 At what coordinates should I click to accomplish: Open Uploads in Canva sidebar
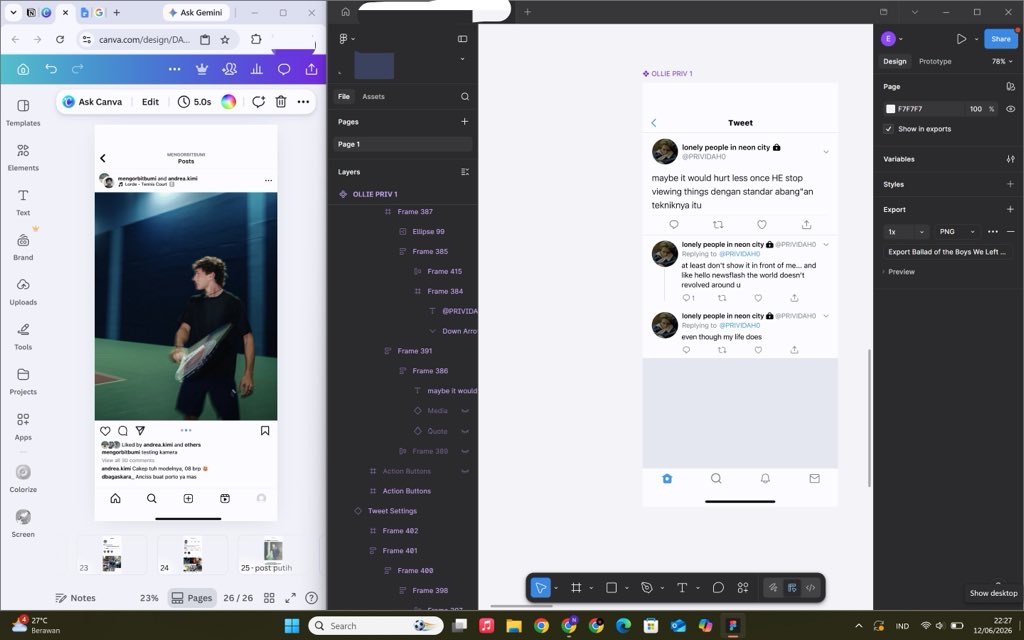23,292
